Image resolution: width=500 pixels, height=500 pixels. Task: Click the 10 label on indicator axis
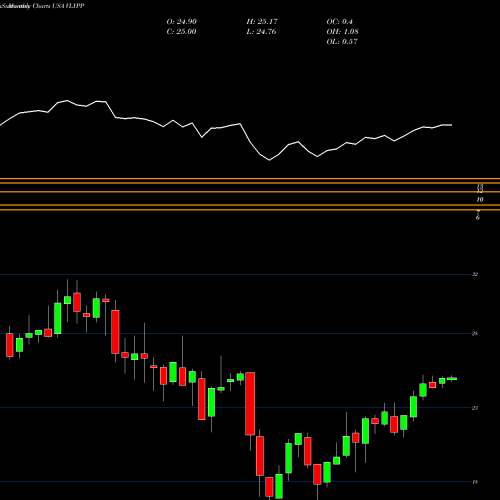click(x=480, y=200)
